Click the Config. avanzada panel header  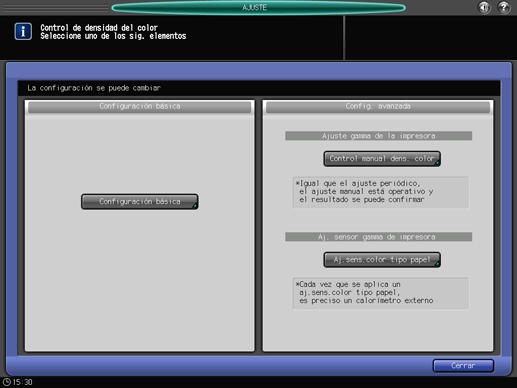pyautogui.click(x=378, y=106)
